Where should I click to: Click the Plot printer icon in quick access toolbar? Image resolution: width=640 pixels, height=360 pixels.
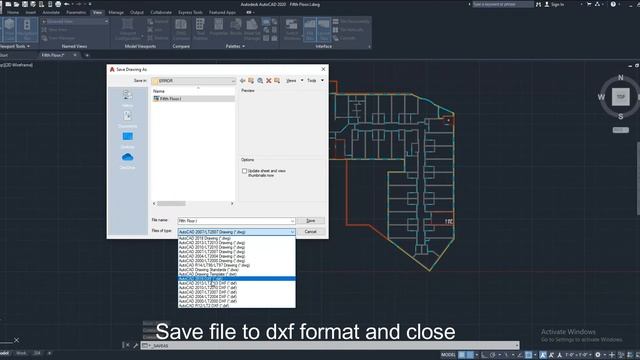coord(58,4)
